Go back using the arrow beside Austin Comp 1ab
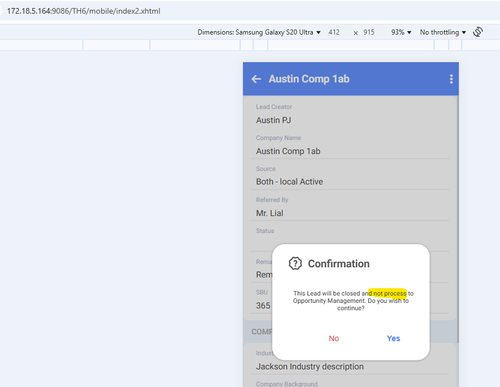Image resolution: width=500 pixels, height=387 pixels. point(256,79)
